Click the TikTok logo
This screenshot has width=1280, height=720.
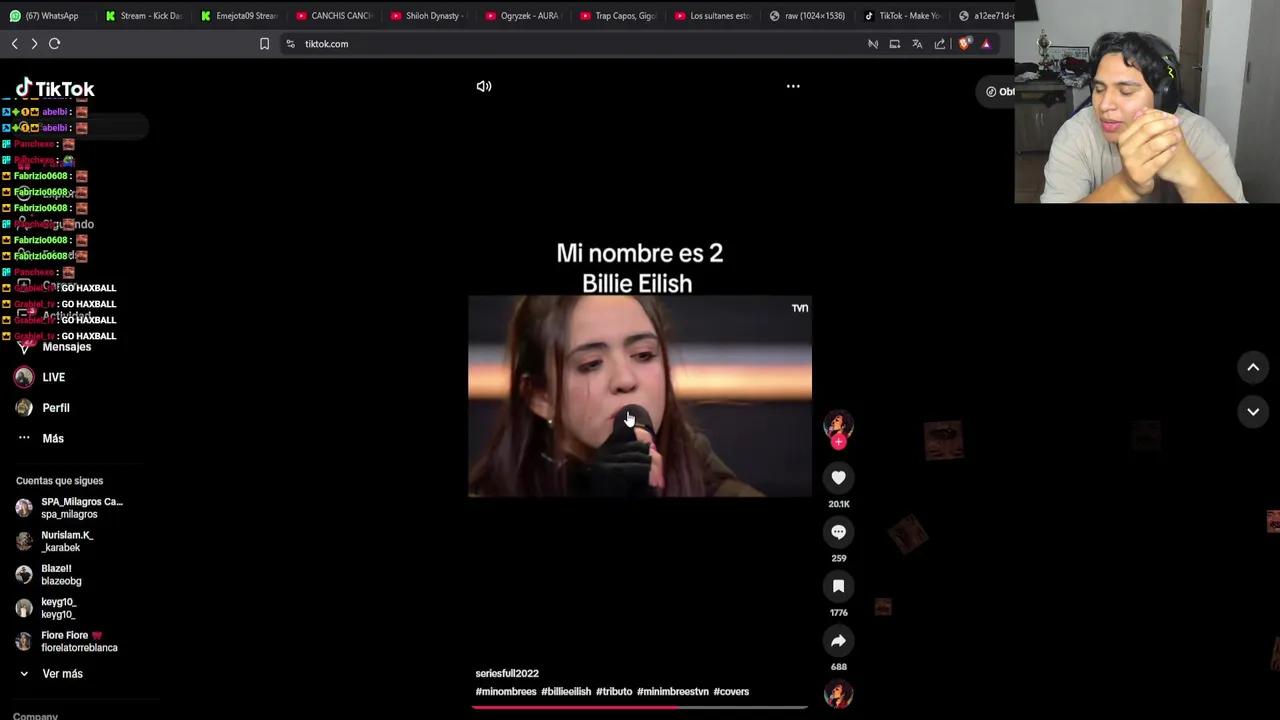[x=55, y=89]
